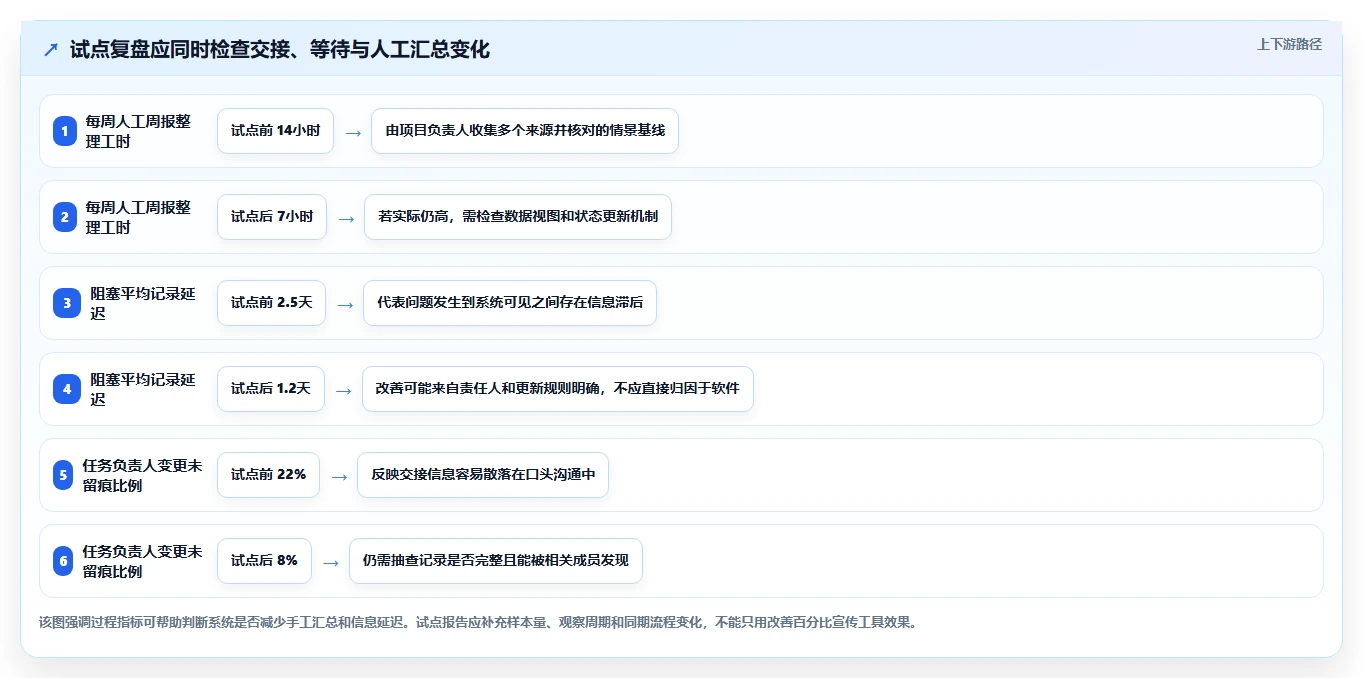
Task: Click 阻塞平均记录延迟 label in row 3
Action: (x=143, y=303)
